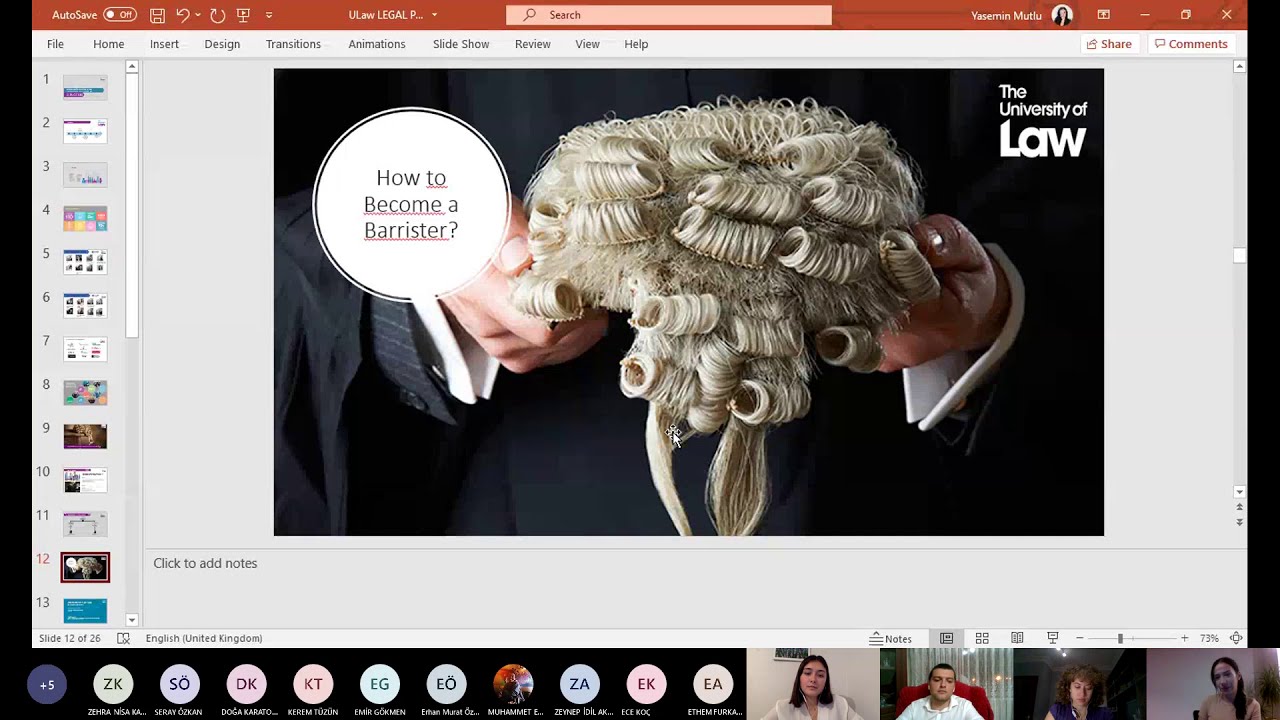Select slide 9 thumbnail
Screen dimensions: 1280x720
(85, 436)
